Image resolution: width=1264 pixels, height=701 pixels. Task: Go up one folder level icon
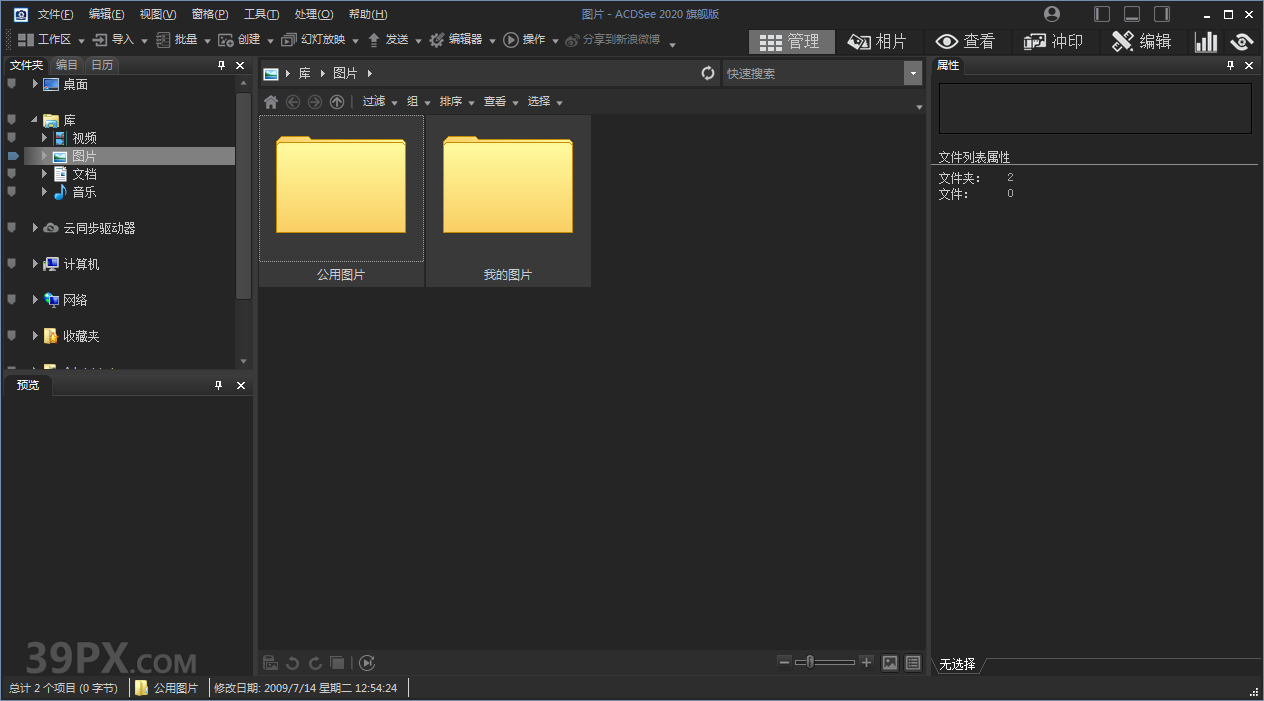click(337, 102)
